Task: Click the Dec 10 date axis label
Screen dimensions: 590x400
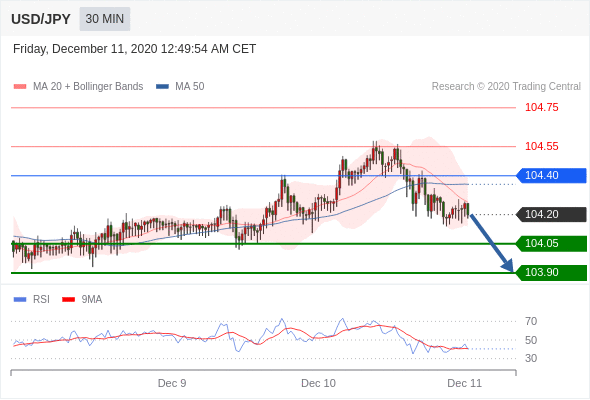Action: [318, 383]
